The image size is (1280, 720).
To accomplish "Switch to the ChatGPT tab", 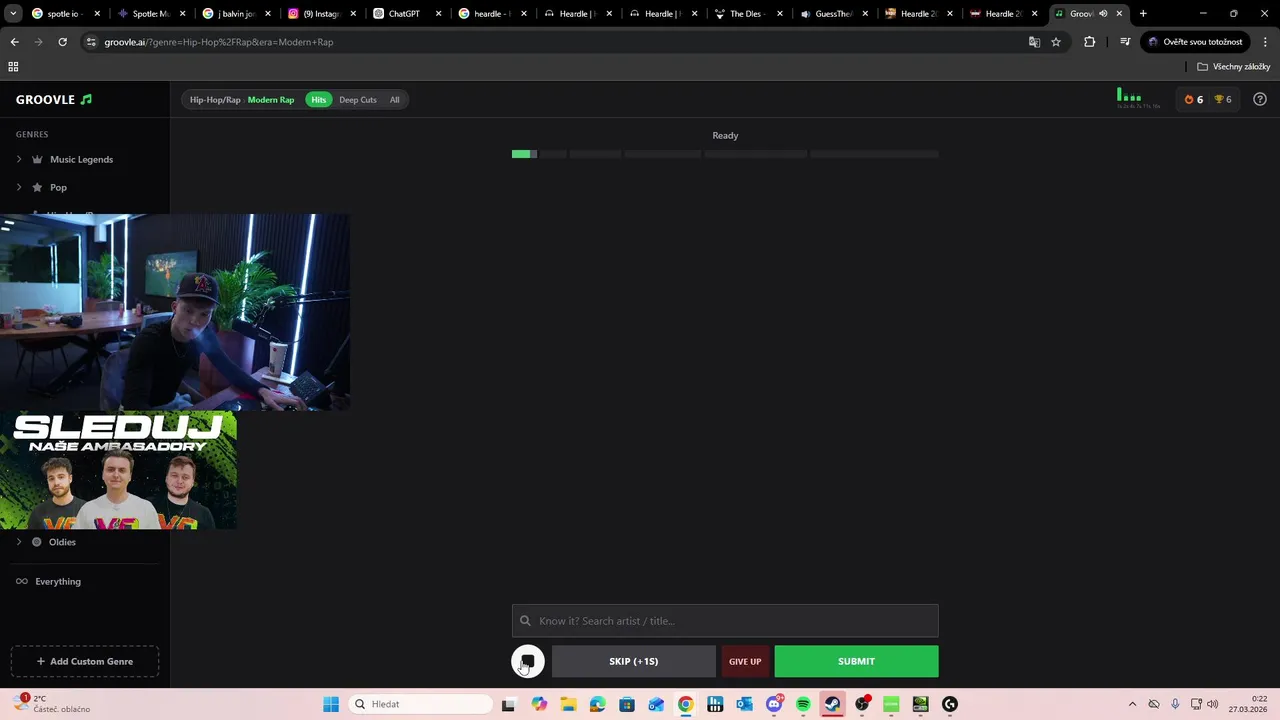I will coord(407,14).
